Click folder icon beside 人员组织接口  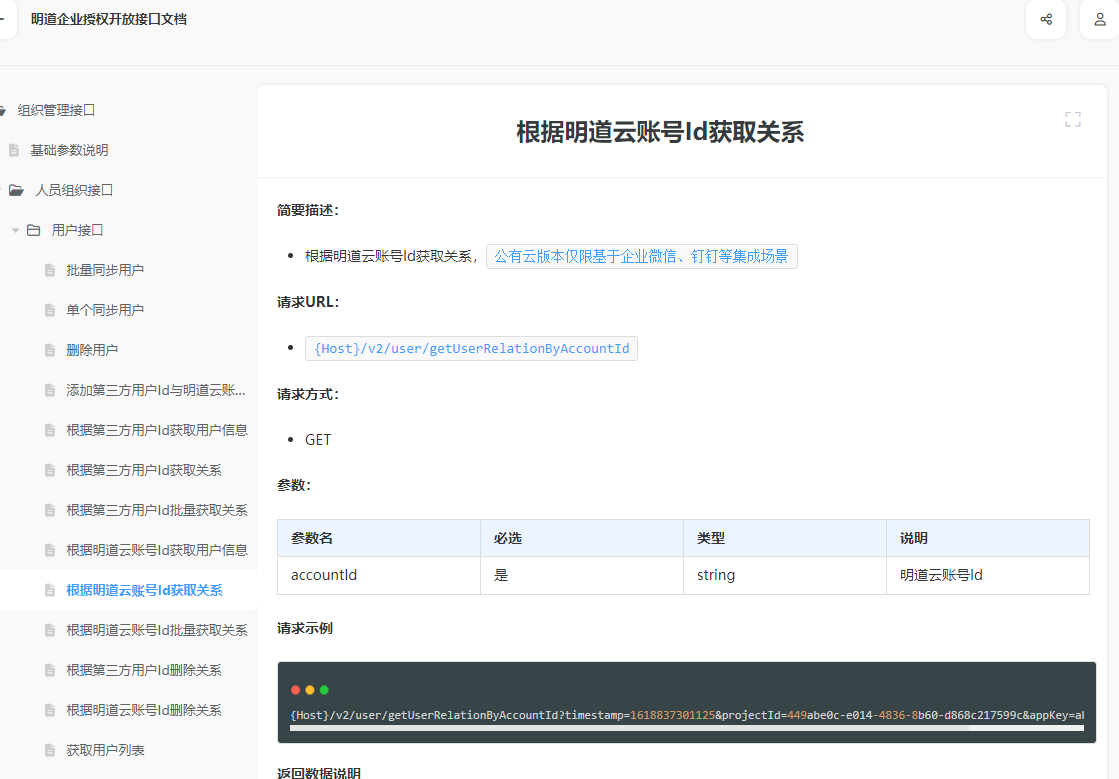click(16, 190)
